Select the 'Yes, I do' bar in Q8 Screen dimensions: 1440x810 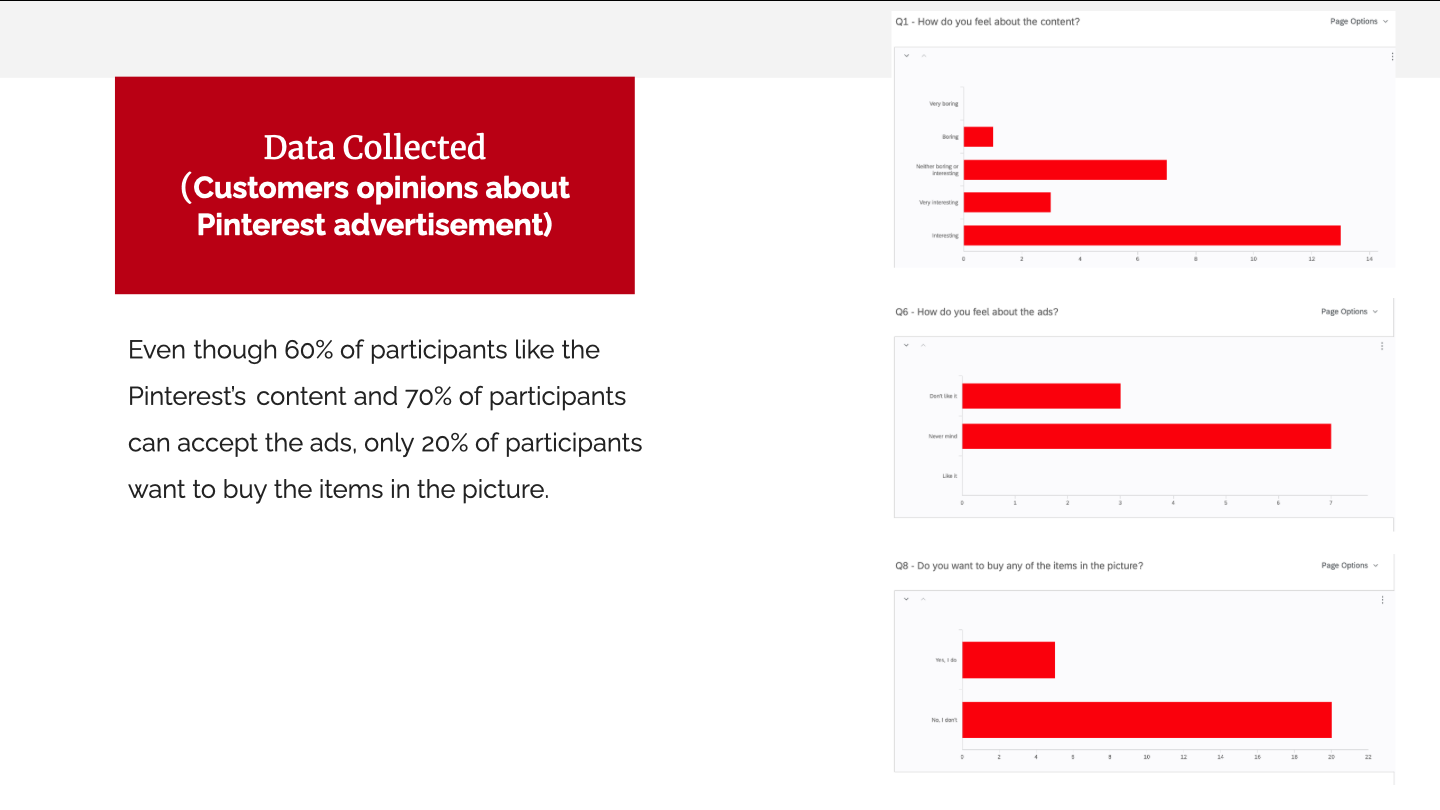(x=1009, y=660)
